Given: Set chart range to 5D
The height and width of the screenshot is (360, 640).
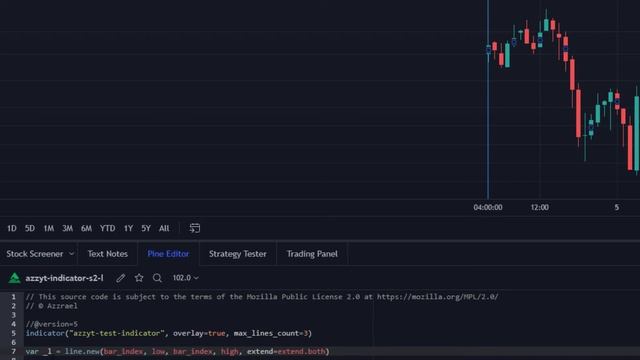Looking at the screenshot, I should pyautogui.click(x=30, y=228).
